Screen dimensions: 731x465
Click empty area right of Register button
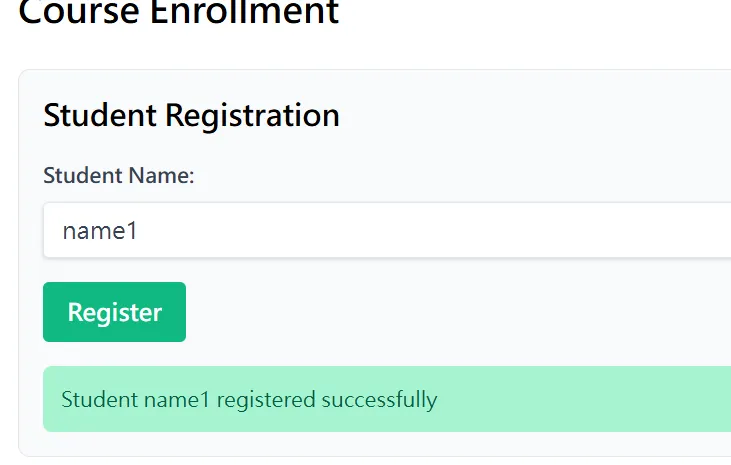[x=450, y=312]
